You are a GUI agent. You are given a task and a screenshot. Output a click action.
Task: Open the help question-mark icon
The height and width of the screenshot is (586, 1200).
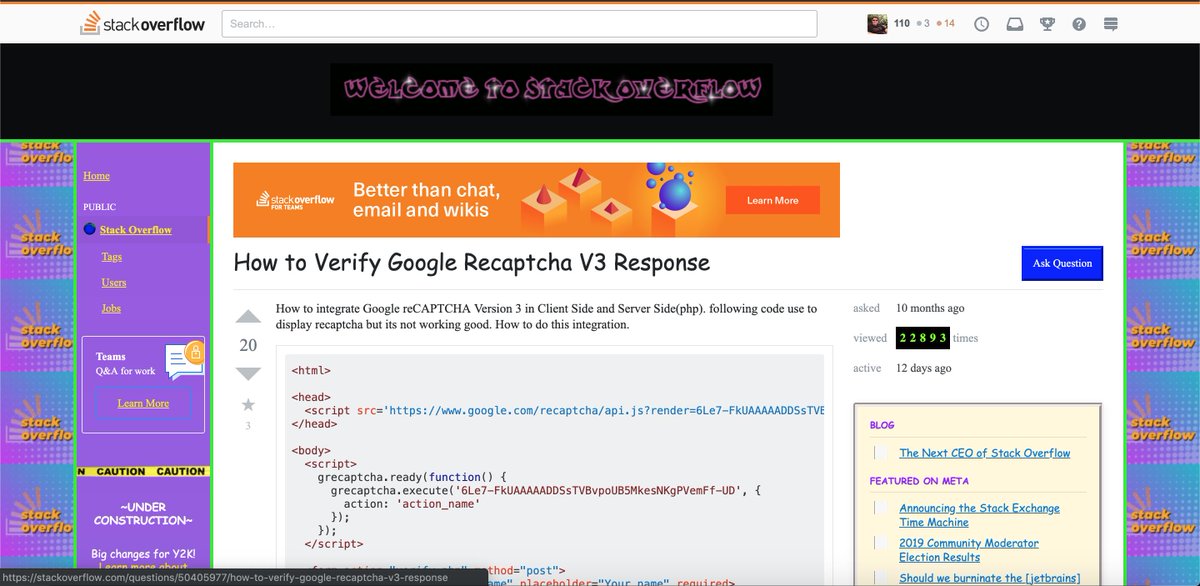coord(1079,24)
